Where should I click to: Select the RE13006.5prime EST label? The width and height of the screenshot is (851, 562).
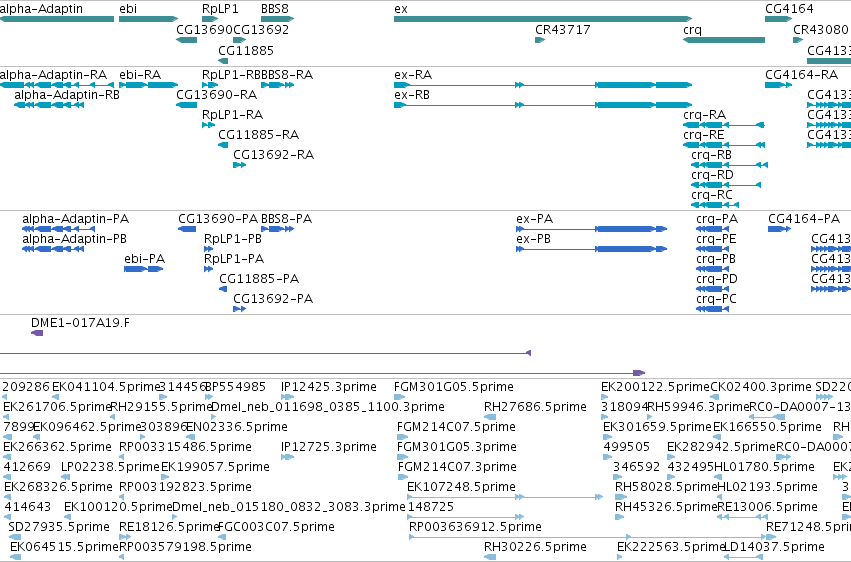(x=767, y=508)
